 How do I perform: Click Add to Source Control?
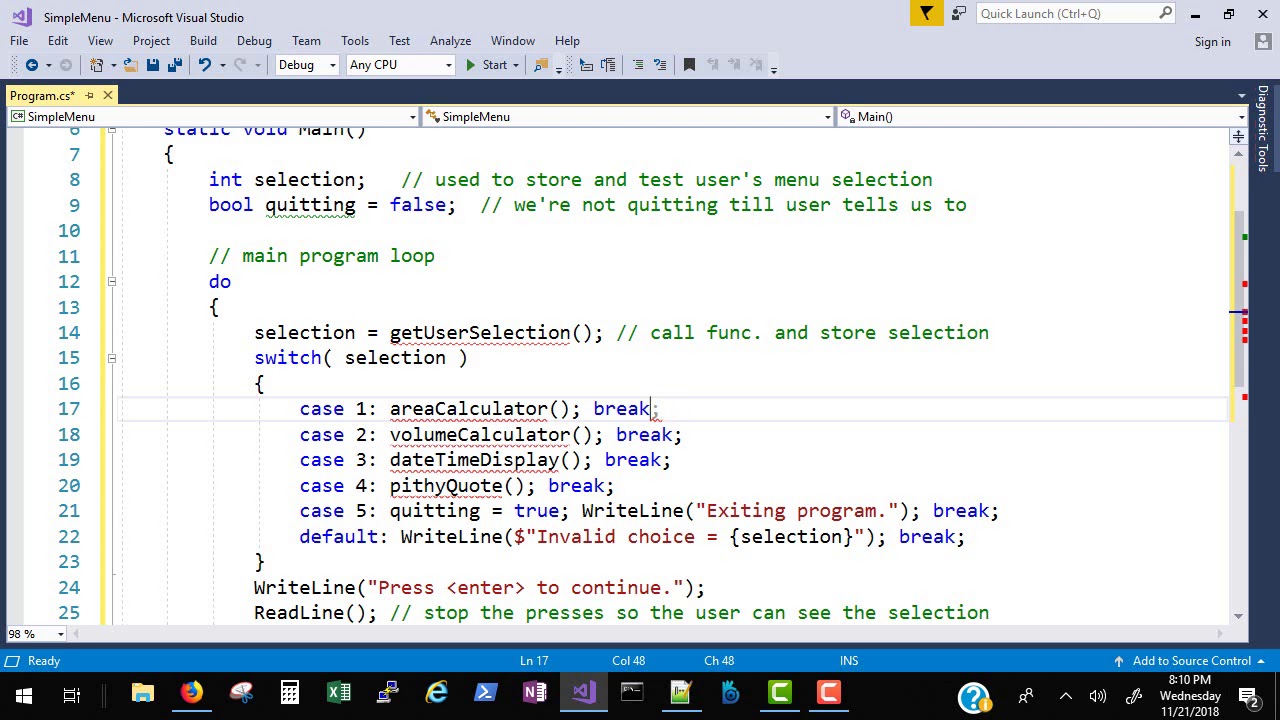coord(1191,661)
